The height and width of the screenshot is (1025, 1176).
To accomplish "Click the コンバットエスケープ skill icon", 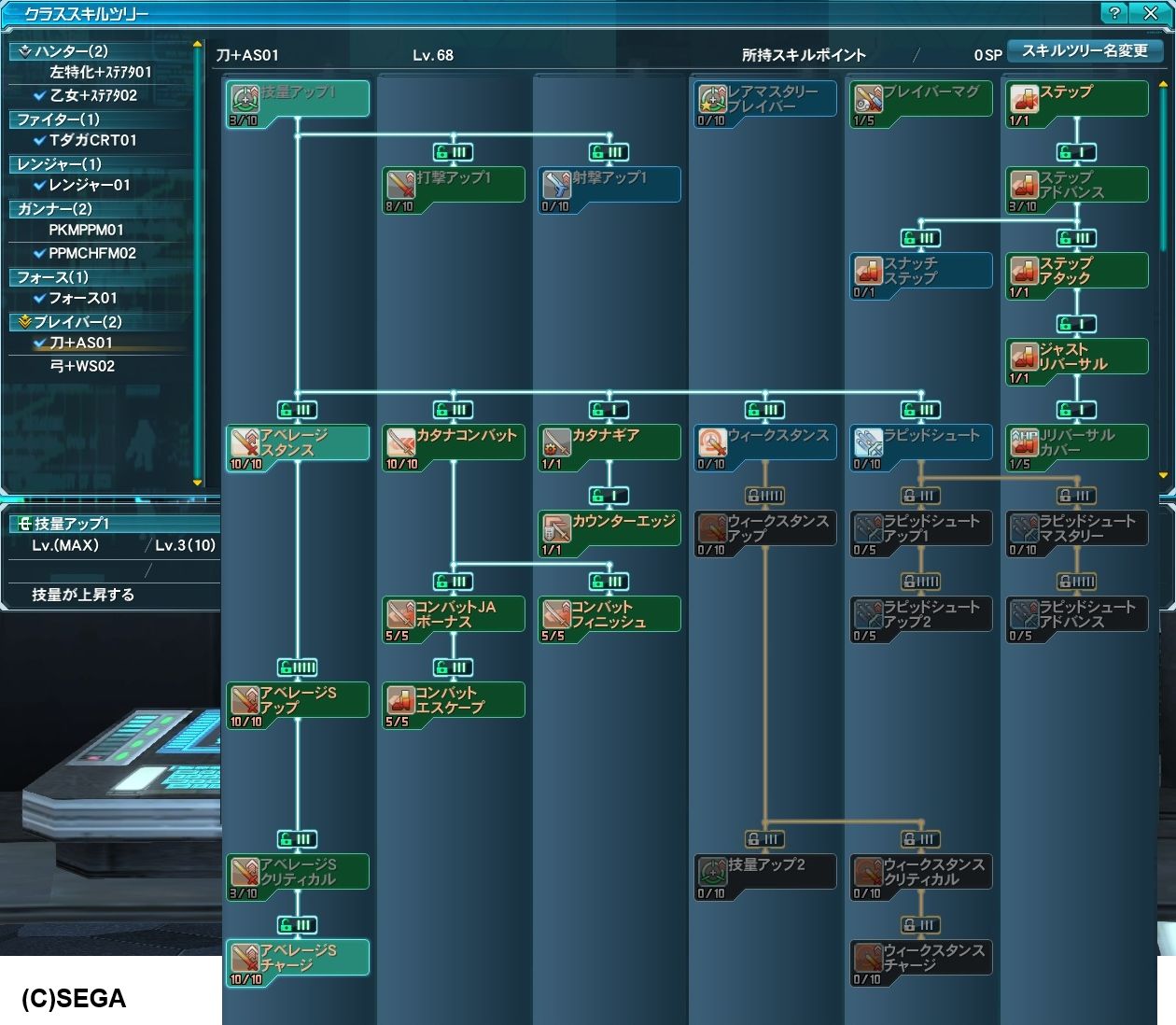I will tap(400, 699).
